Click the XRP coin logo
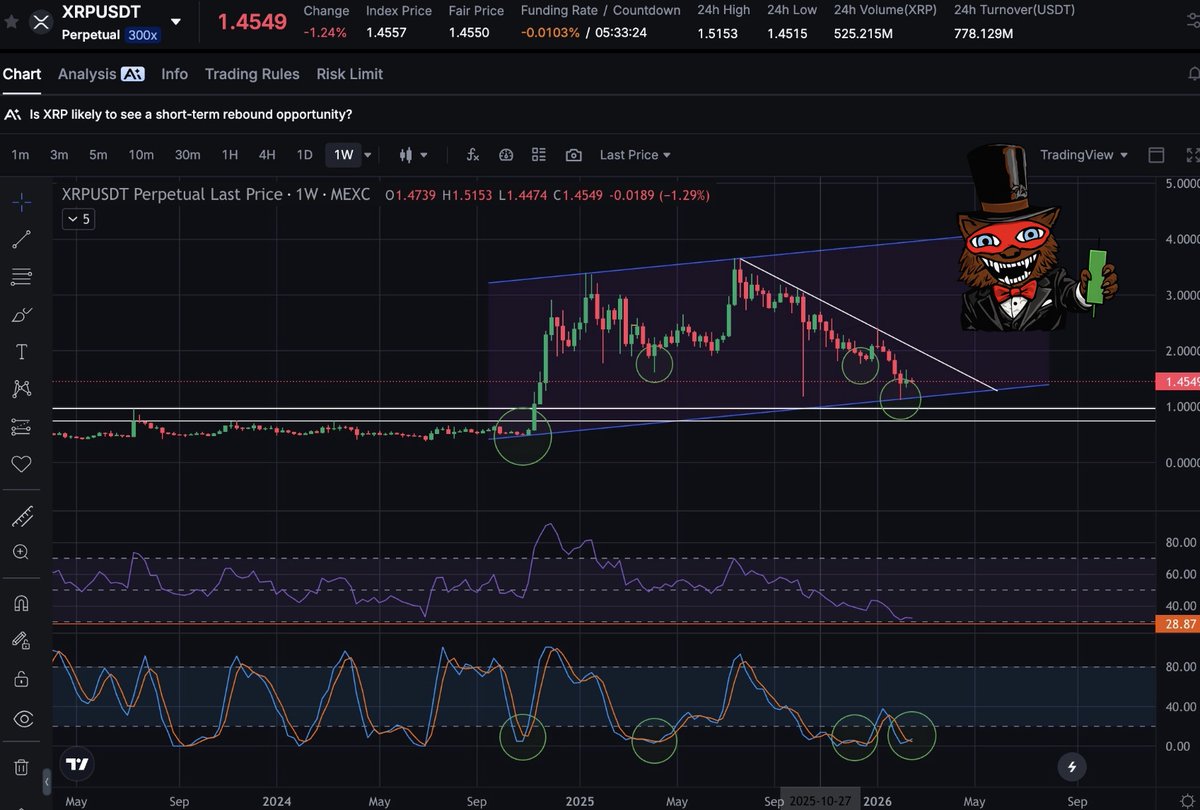The image size is (1200, 810). (x=40, y=22)
